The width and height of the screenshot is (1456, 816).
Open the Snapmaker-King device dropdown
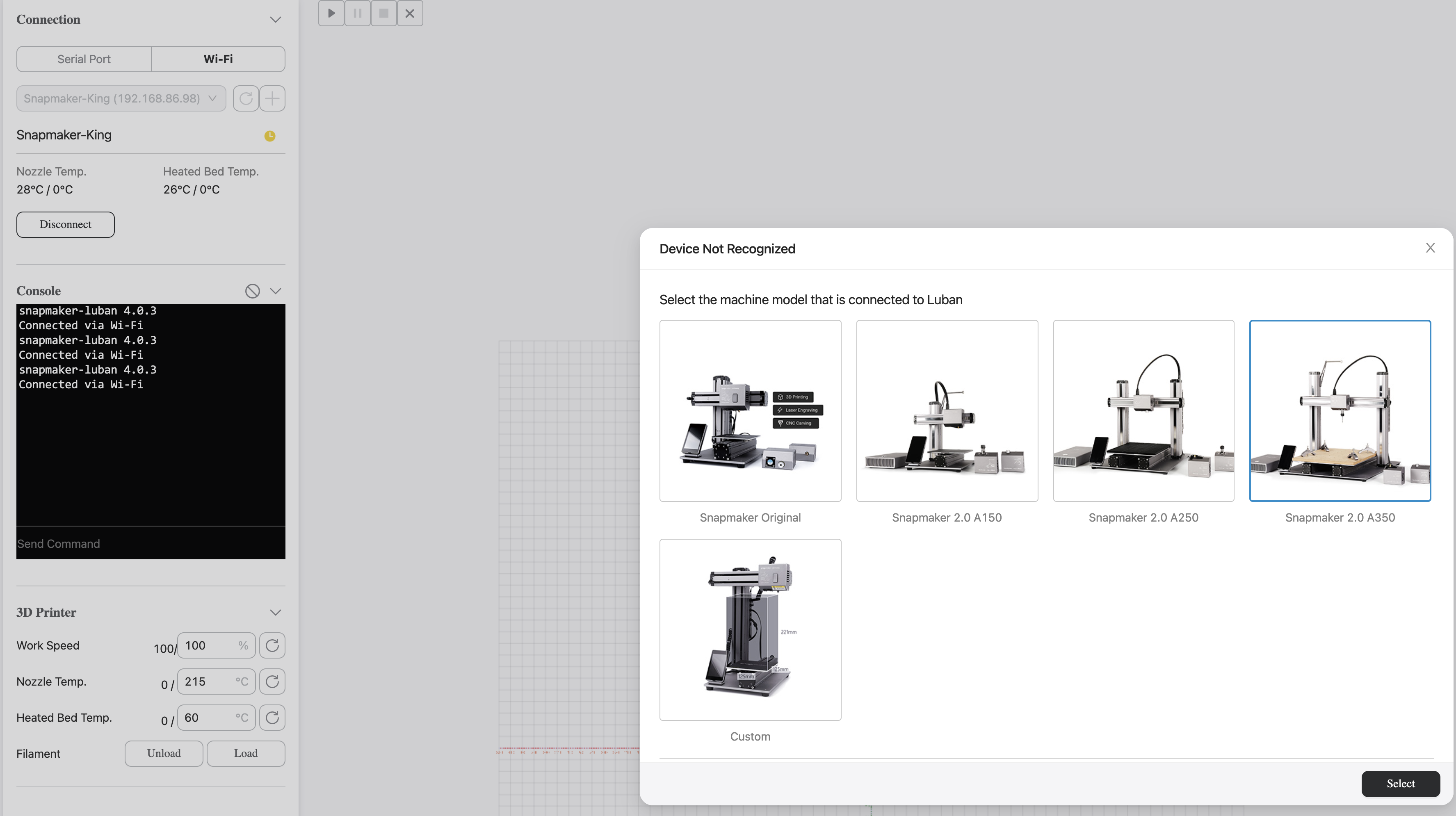(x=121, y=98)
